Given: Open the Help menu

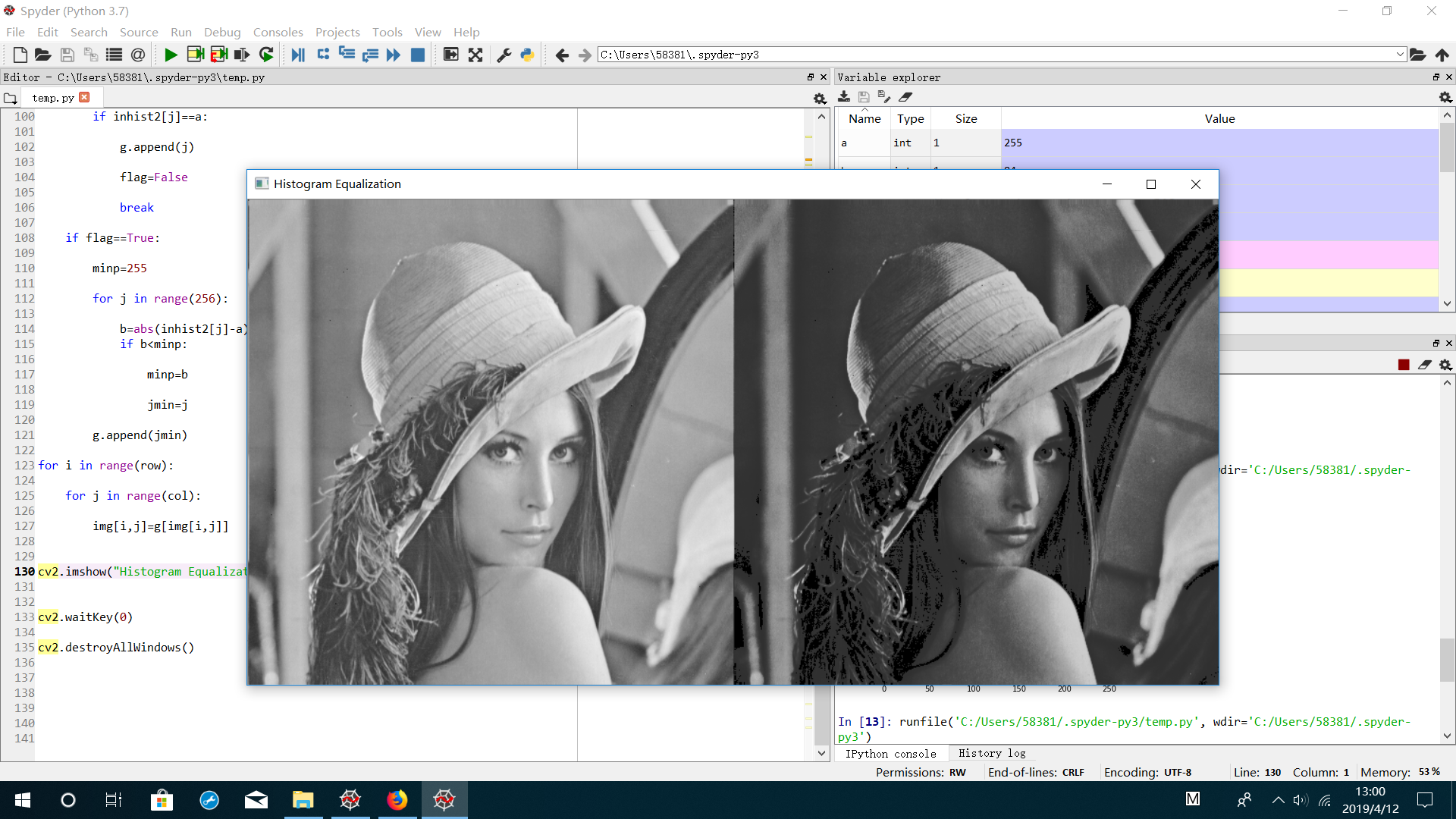Looking at the screenshot, I should click(466, 32).
